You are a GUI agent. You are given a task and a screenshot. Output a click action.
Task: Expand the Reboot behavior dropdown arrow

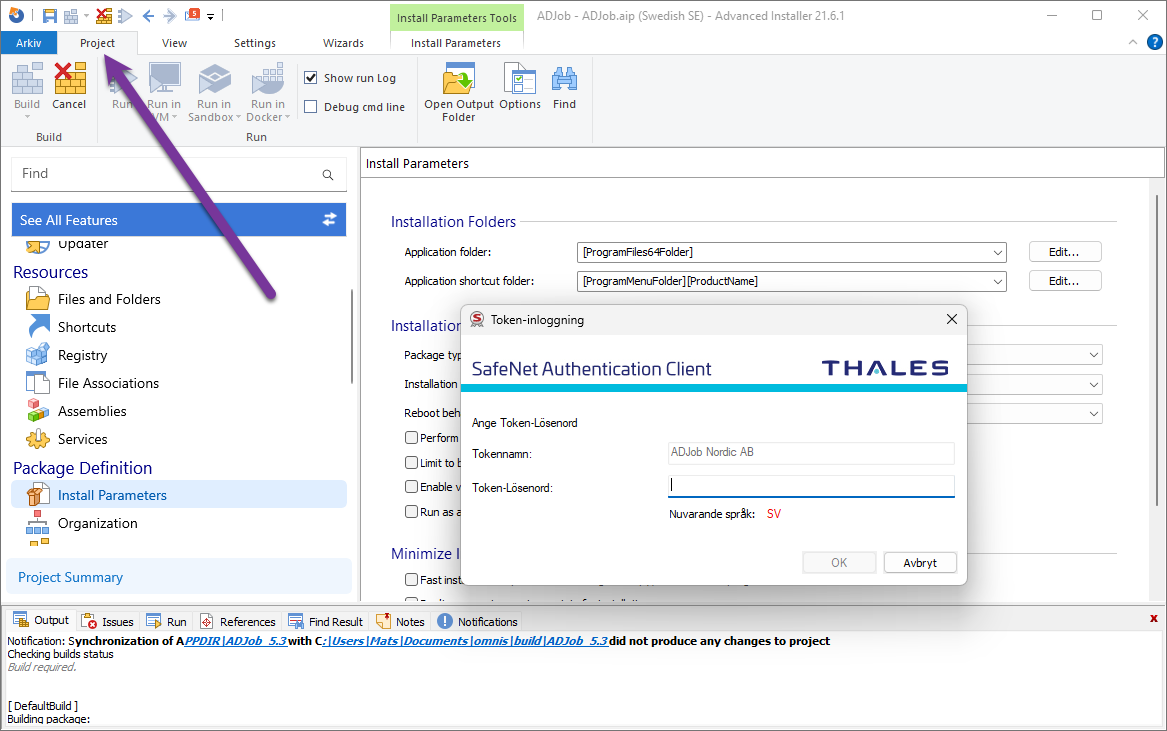1093,414
